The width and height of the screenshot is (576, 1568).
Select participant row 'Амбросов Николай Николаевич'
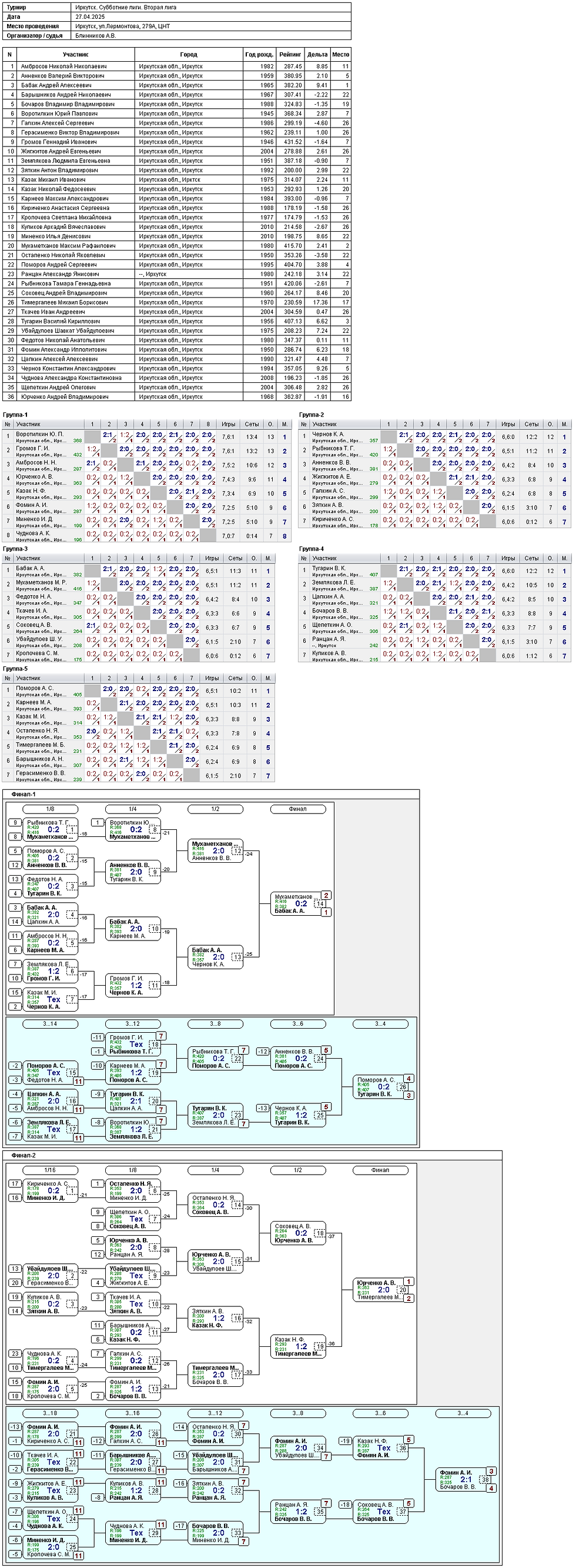177,66
